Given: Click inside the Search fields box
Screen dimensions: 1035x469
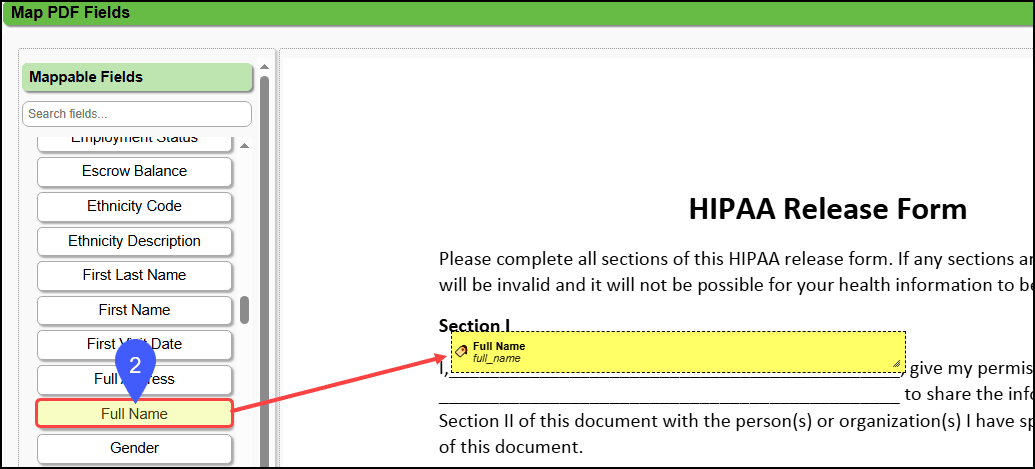Looking at the screenshot, I should click(137, 114).
